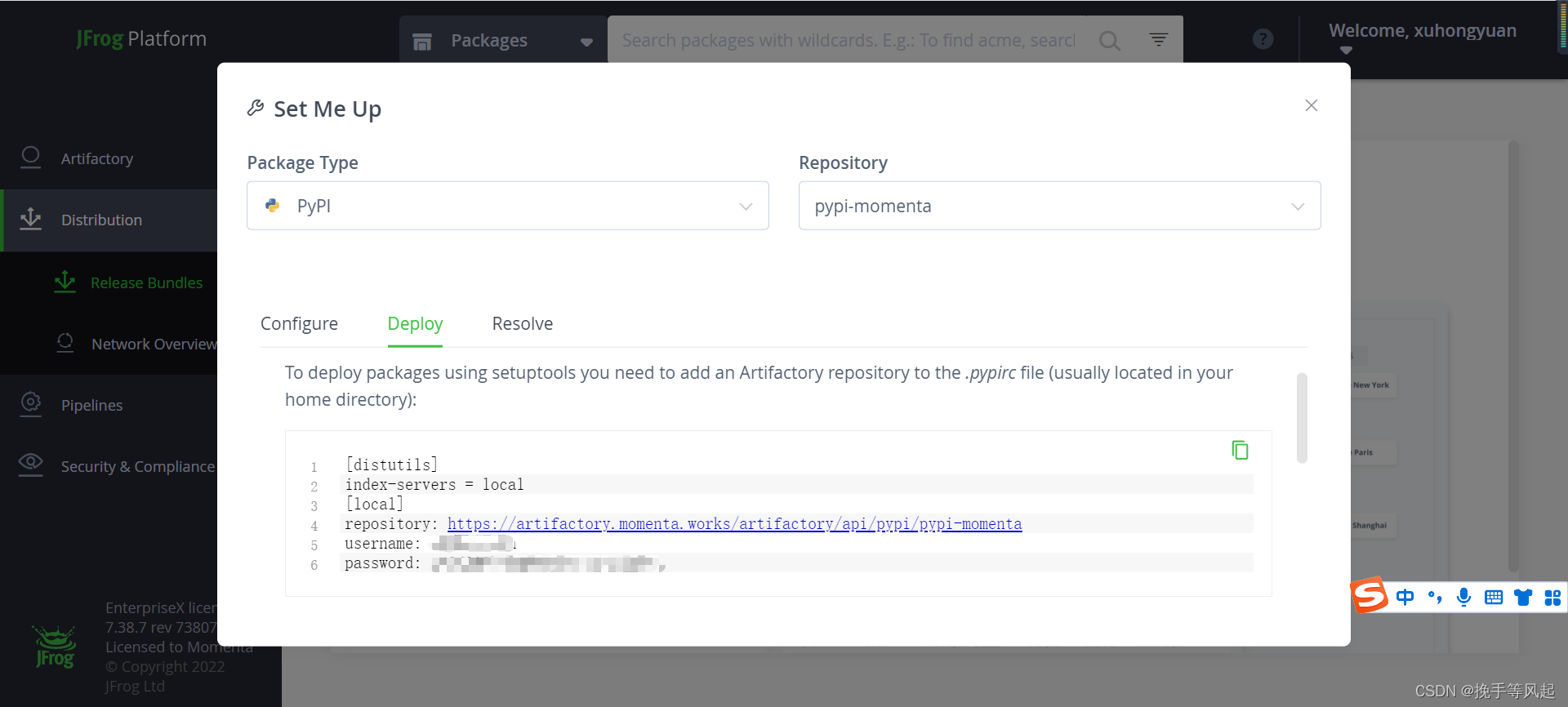The width and height of the screenshot is (1568, 707).
Task: Click the dialog's vertical scrollbar
Action: click(x=1302, y=418)
